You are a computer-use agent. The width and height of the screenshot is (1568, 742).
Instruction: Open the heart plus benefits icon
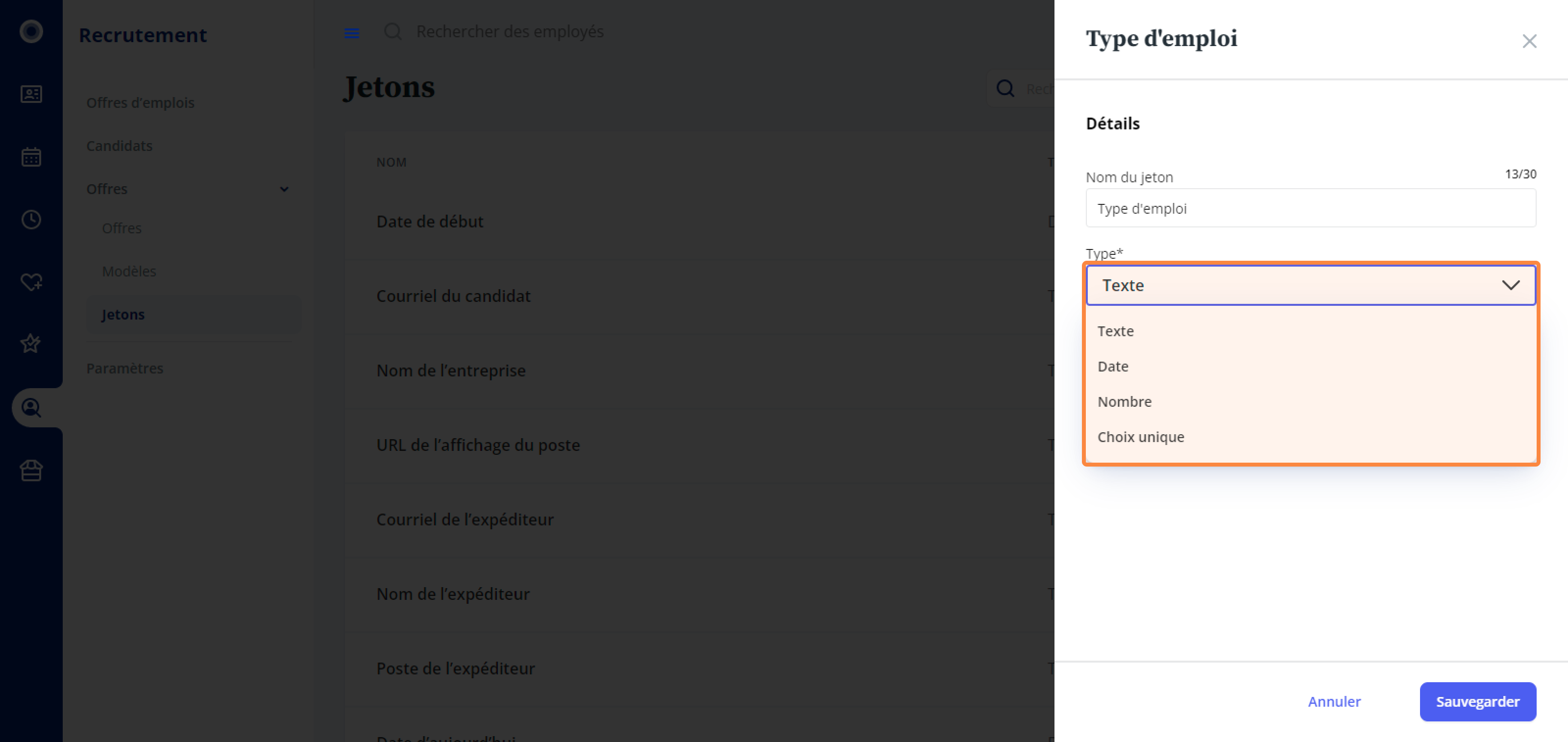point(31,282)
